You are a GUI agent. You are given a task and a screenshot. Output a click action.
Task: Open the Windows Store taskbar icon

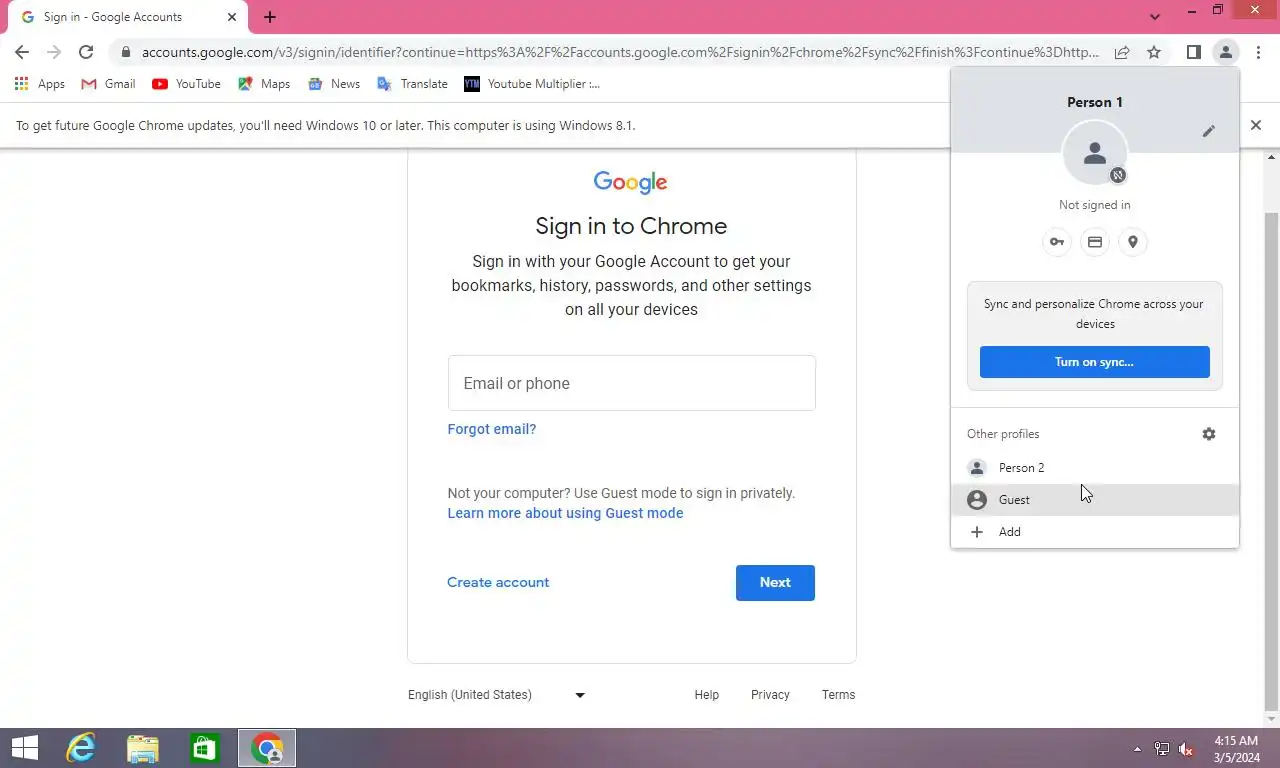(205, 748)
